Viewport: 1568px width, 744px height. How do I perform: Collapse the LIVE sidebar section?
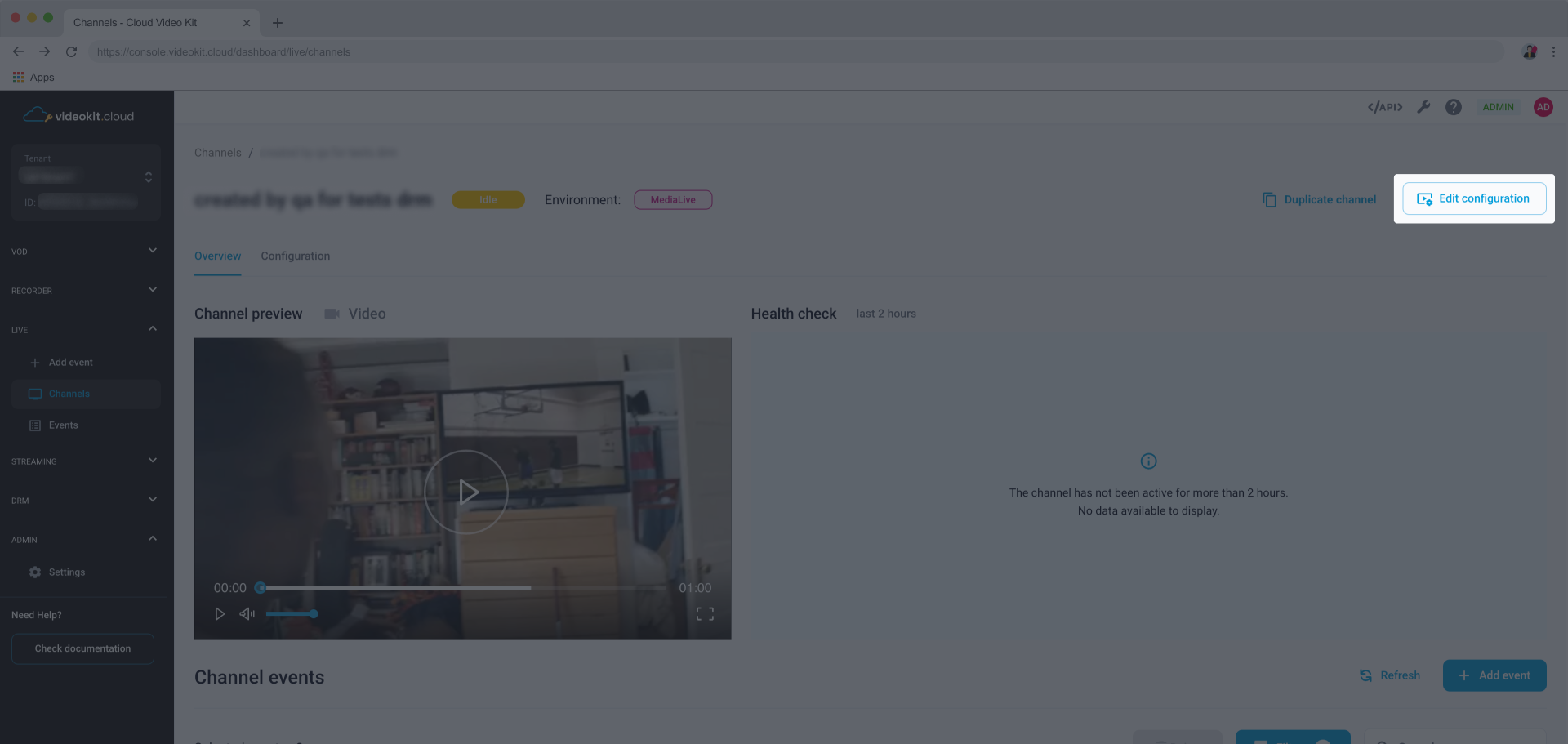pos(85,329)
